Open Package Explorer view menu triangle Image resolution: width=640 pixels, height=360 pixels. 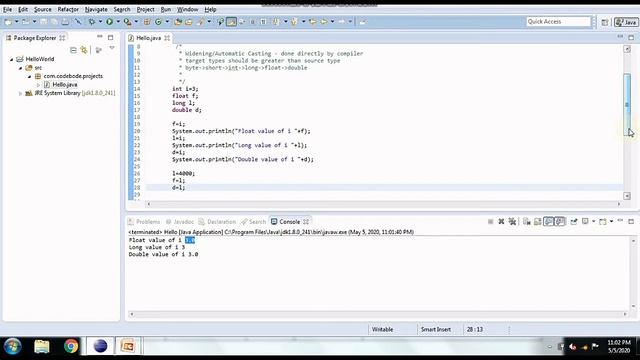111,49
